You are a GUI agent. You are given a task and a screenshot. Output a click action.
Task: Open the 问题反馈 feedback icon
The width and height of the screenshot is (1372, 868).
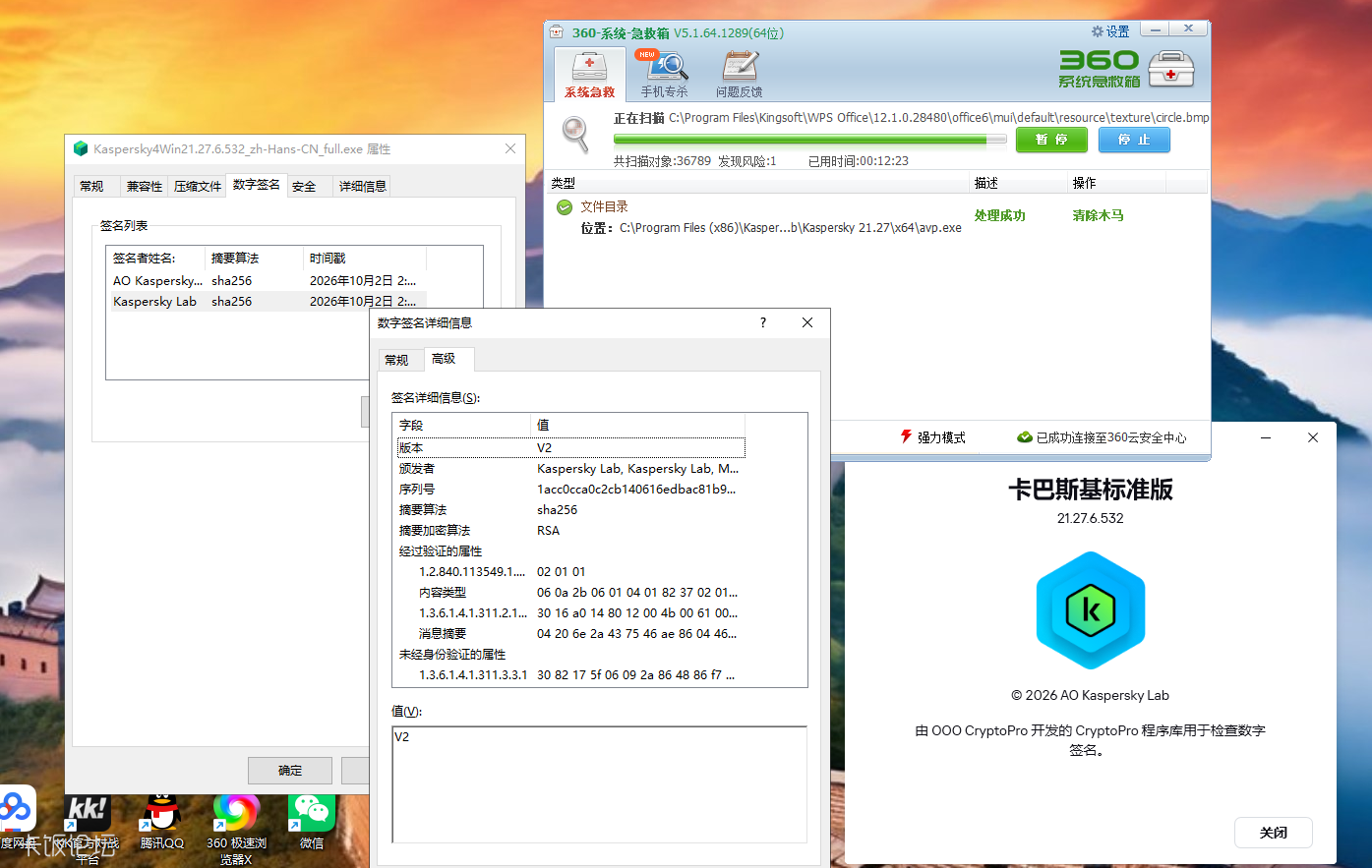tap(740, 75)
